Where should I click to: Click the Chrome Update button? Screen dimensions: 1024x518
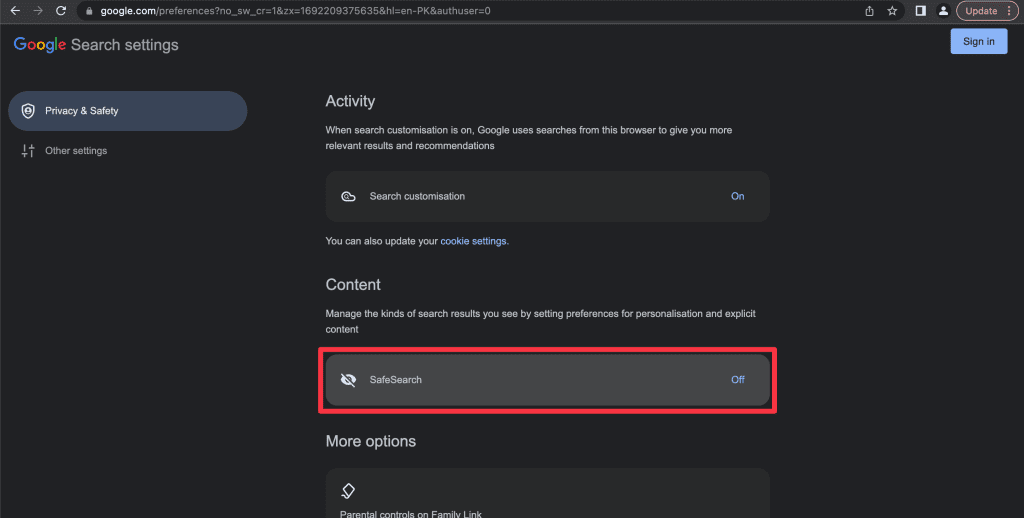(x=980, y=10)
